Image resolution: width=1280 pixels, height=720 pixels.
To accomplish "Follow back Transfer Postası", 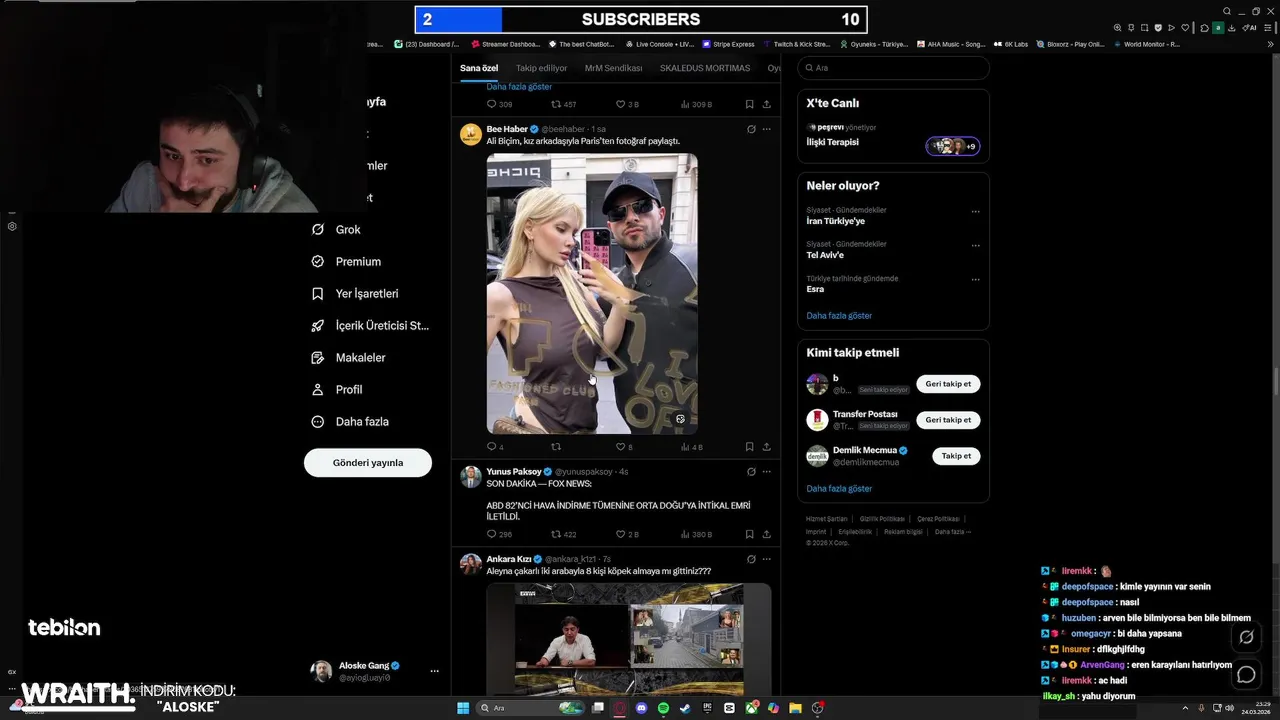I will [x=948, y=420].
